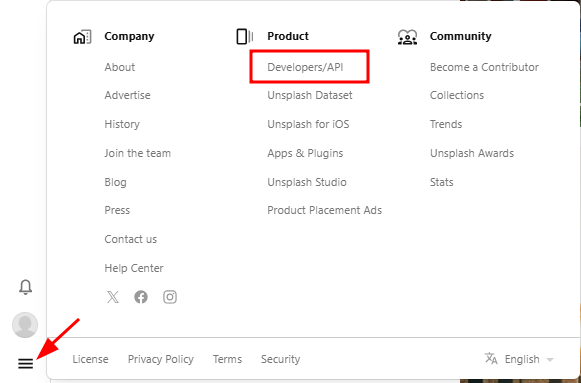The width and height of the screenshot is (581, 383).
Task: Click the Community heading
Action: (461, 36)
